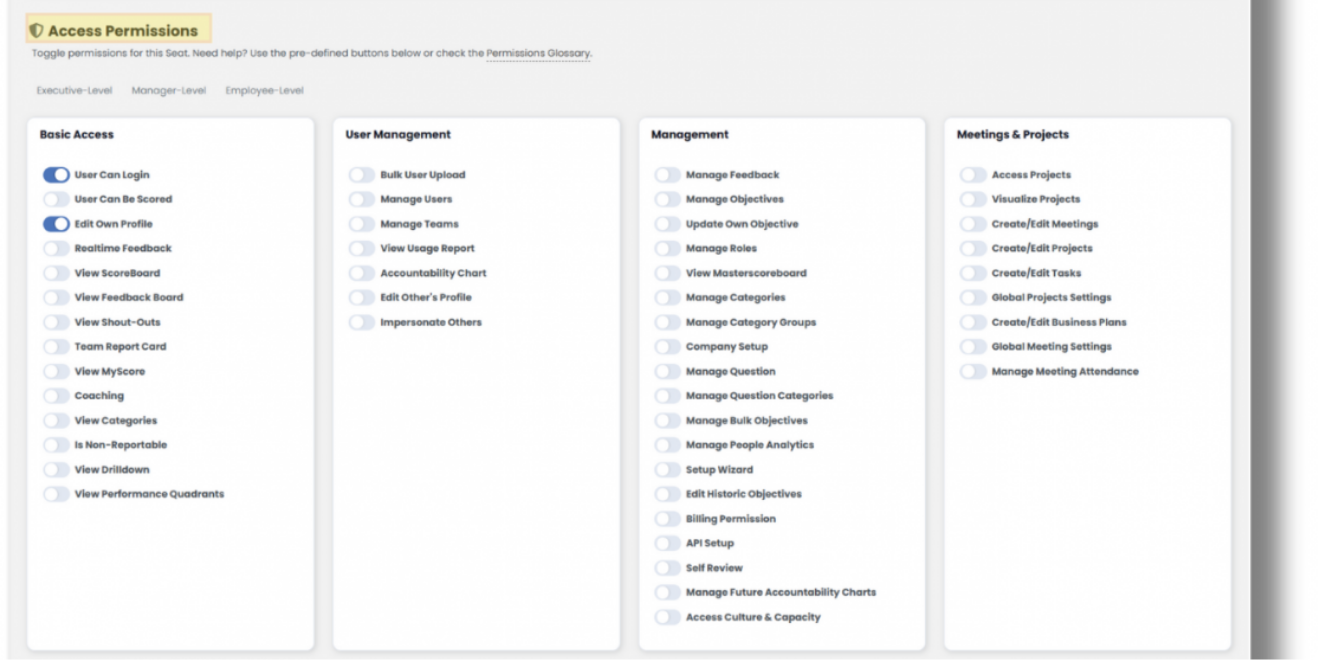Enable Access Culture & Capacity switch
Viewport: 1320px width, 660px height.
[x=668, y=617]
